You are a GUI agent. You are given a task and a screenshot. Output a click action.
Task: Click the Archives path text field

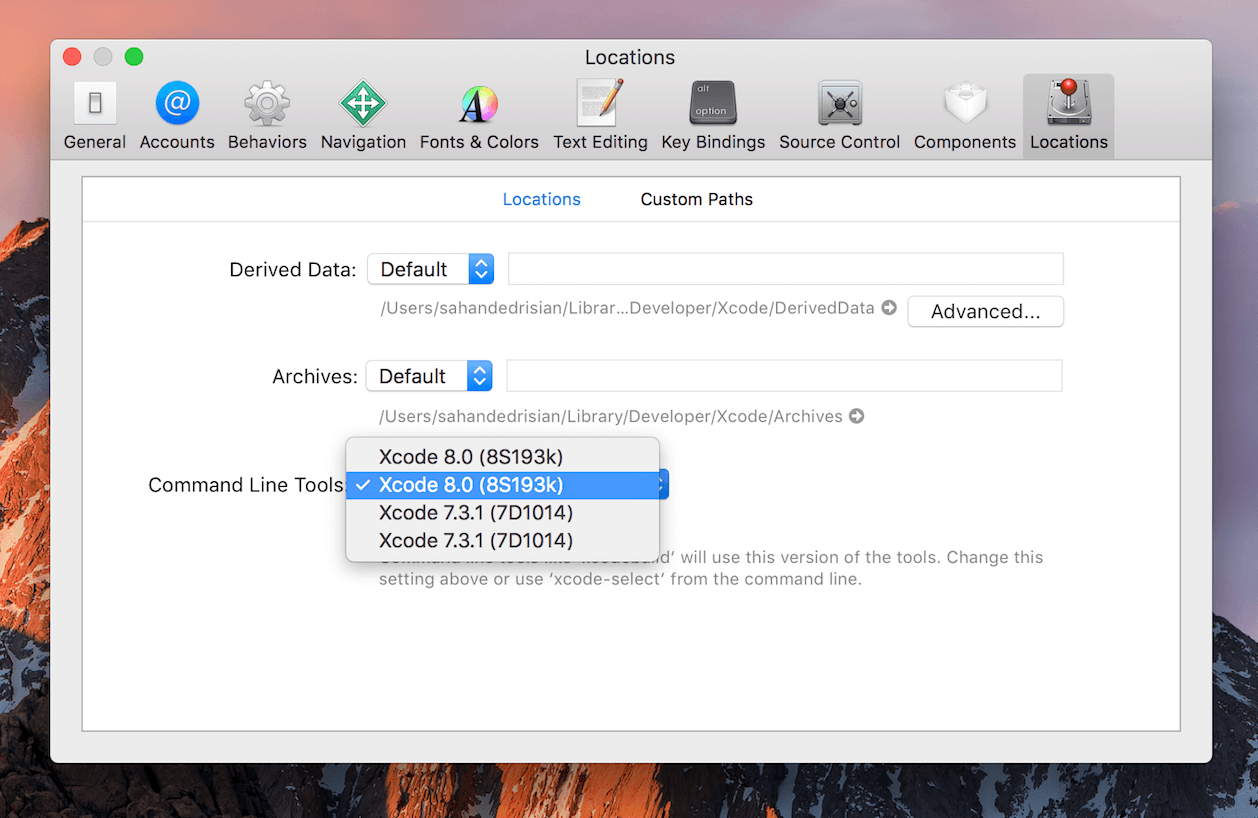pyautogui.click(x=784, y=376)
